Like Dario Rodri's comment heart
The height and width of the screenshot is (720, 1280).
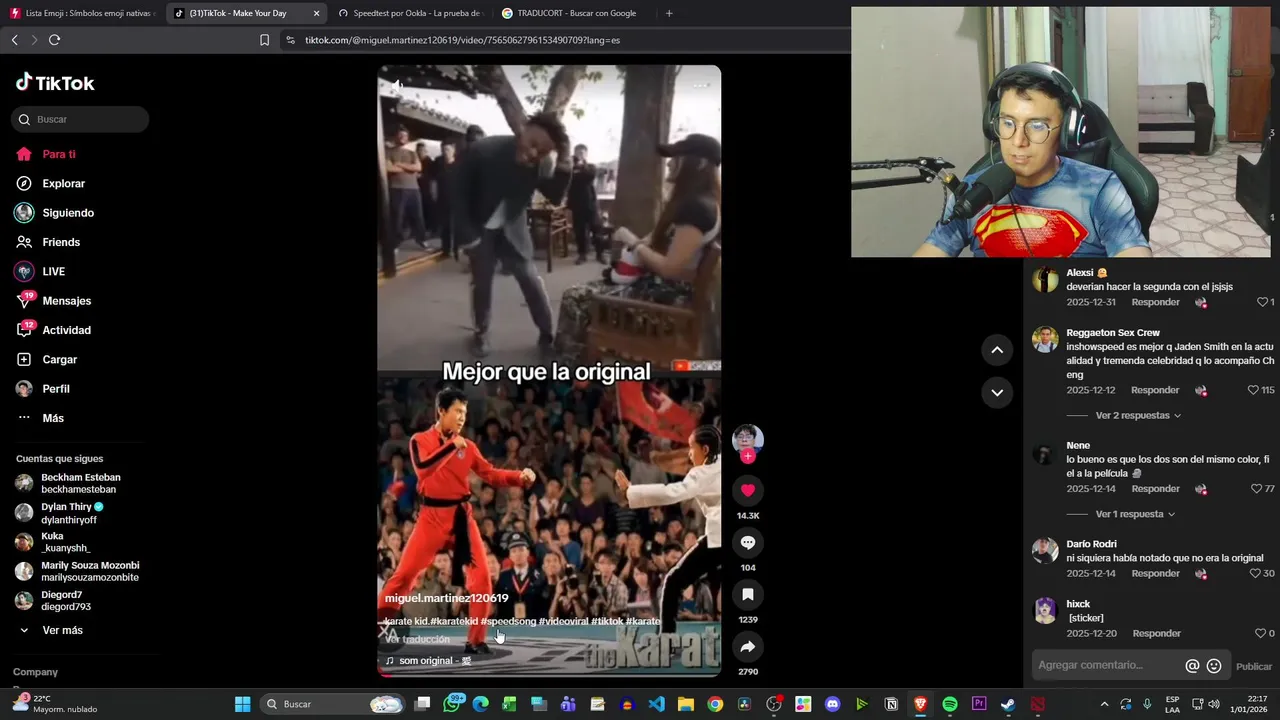click(x=1255, y=574)
